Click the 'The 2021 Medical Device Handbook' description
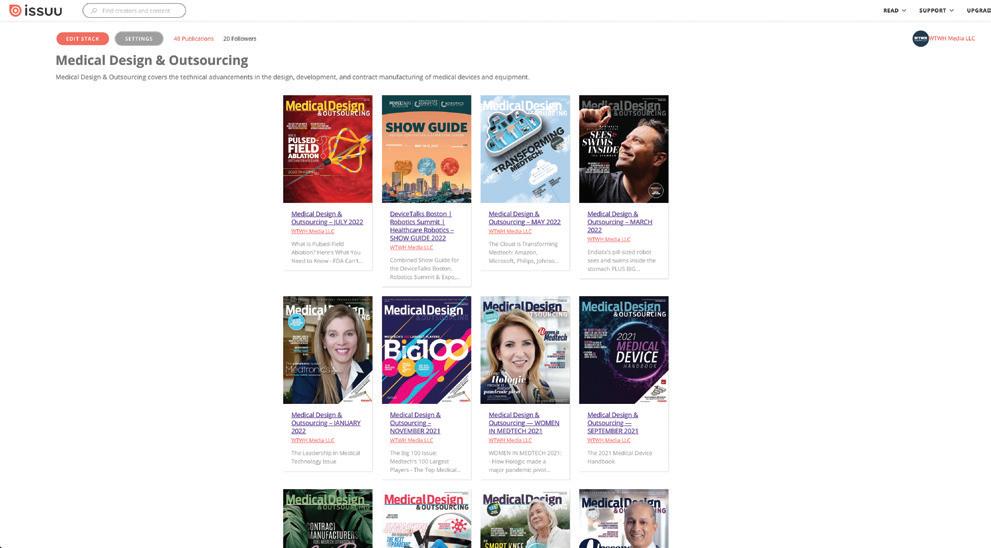Screen dimensions: 991x548 click(619, 457)
